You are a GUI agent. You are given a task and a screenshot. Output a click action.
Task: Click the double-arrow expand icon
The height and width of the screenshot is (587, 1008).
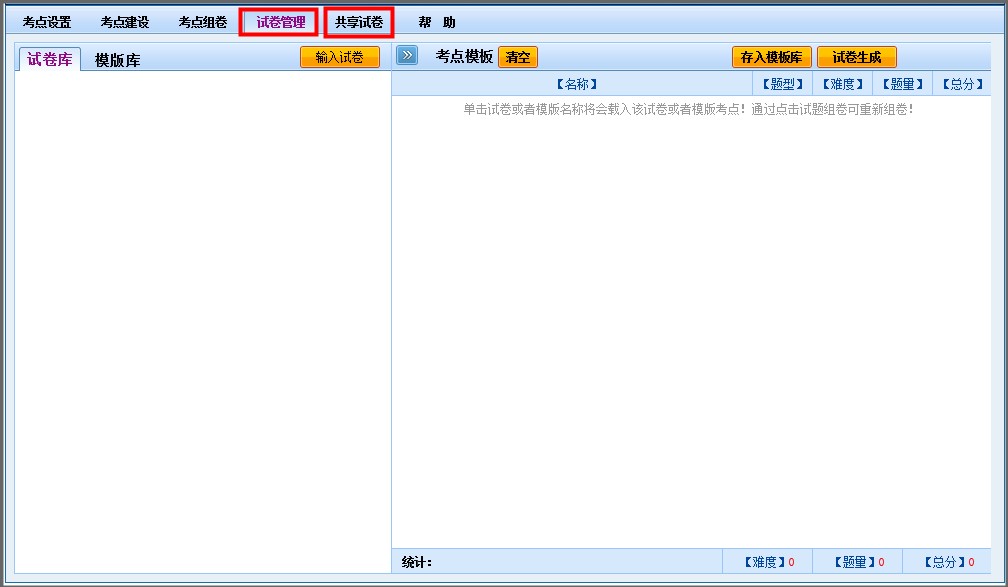(x=407, y=55)
